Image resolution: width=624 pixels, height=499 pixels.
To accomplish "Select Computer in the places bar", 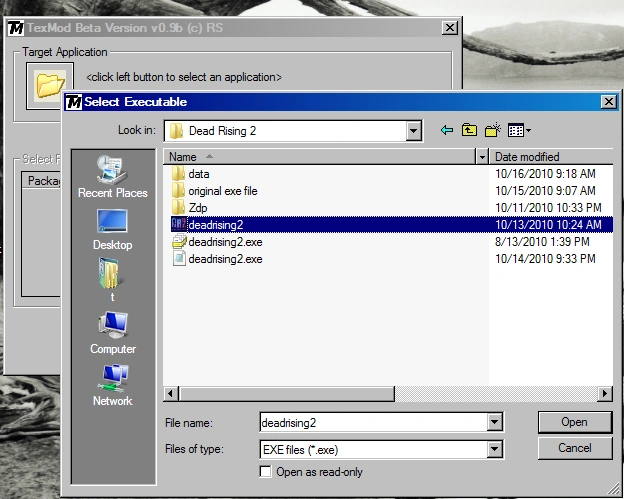I will point(113,333).
